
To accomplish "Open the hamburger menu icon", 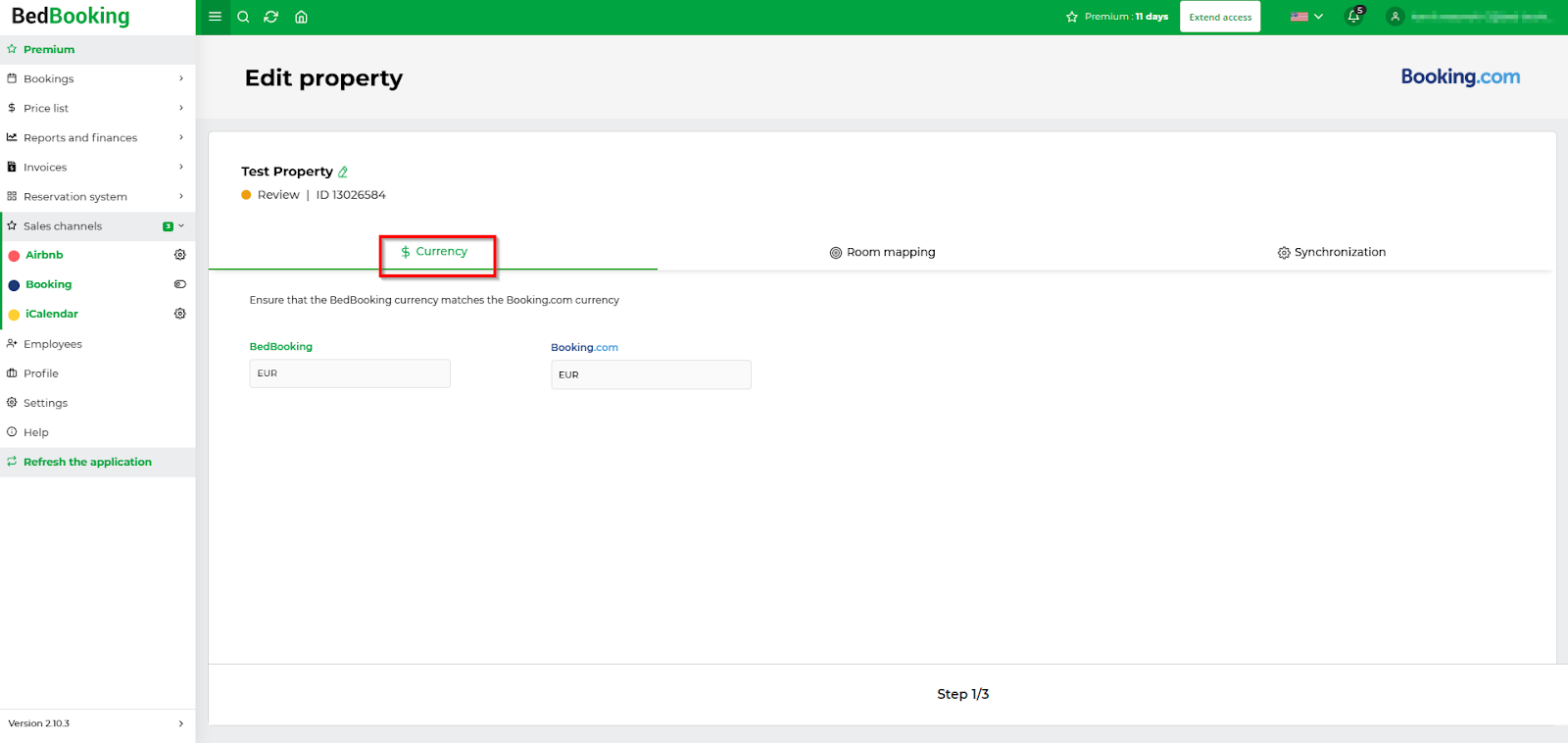I will pos(215,17).
